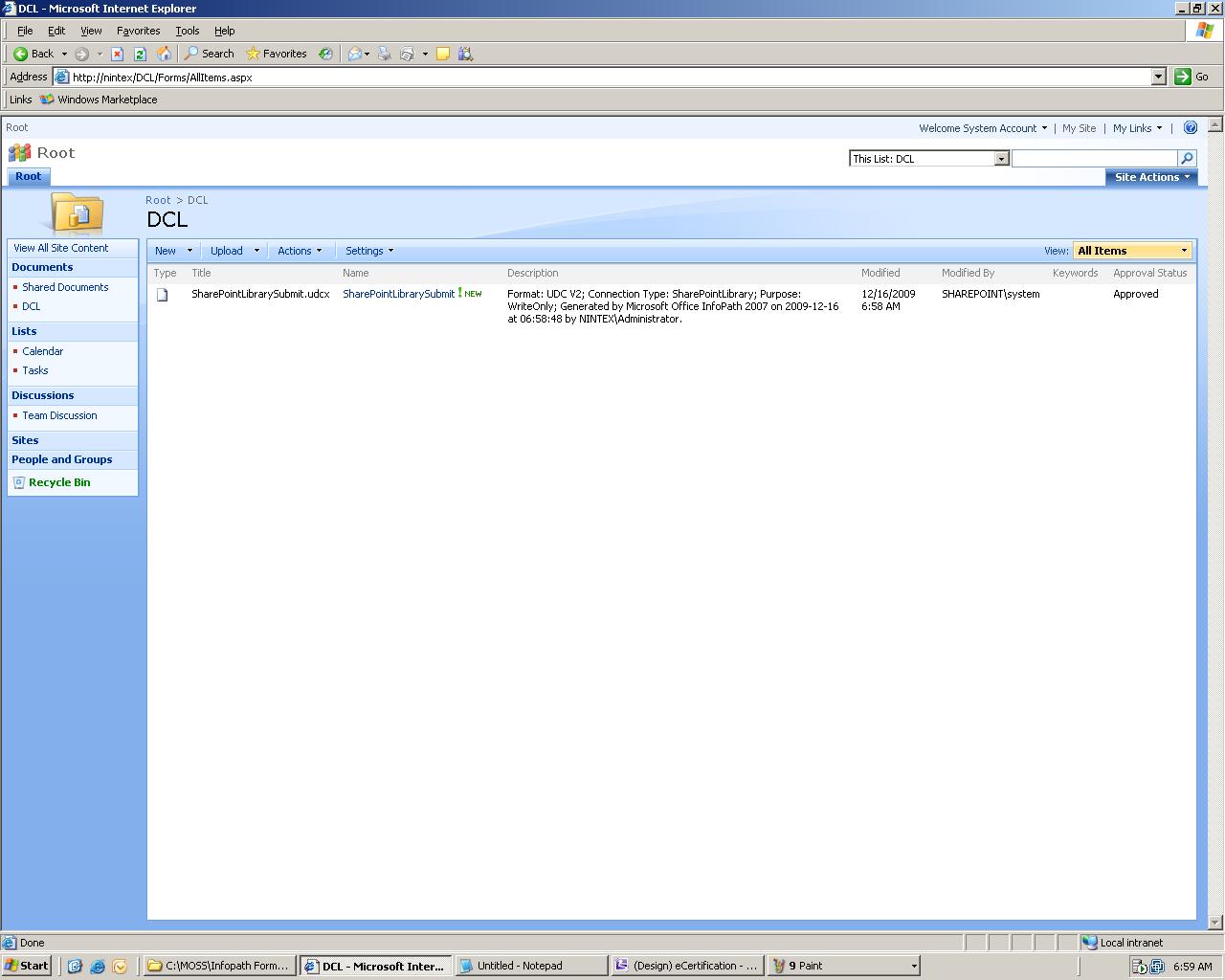Screen dimensions: 1225x980
Task: Click the Refresh page icon
Action: point(140,54)
